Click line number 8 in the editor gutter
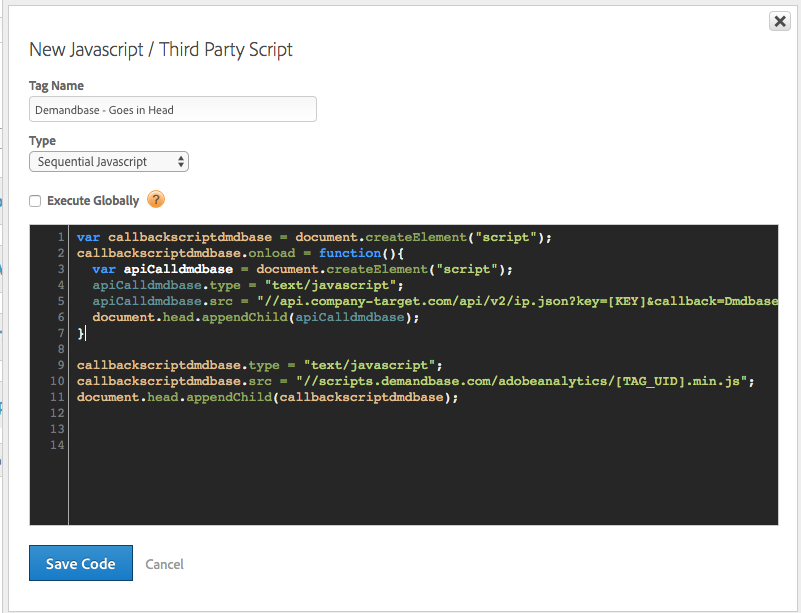801x613 pixels. point(61,349)
